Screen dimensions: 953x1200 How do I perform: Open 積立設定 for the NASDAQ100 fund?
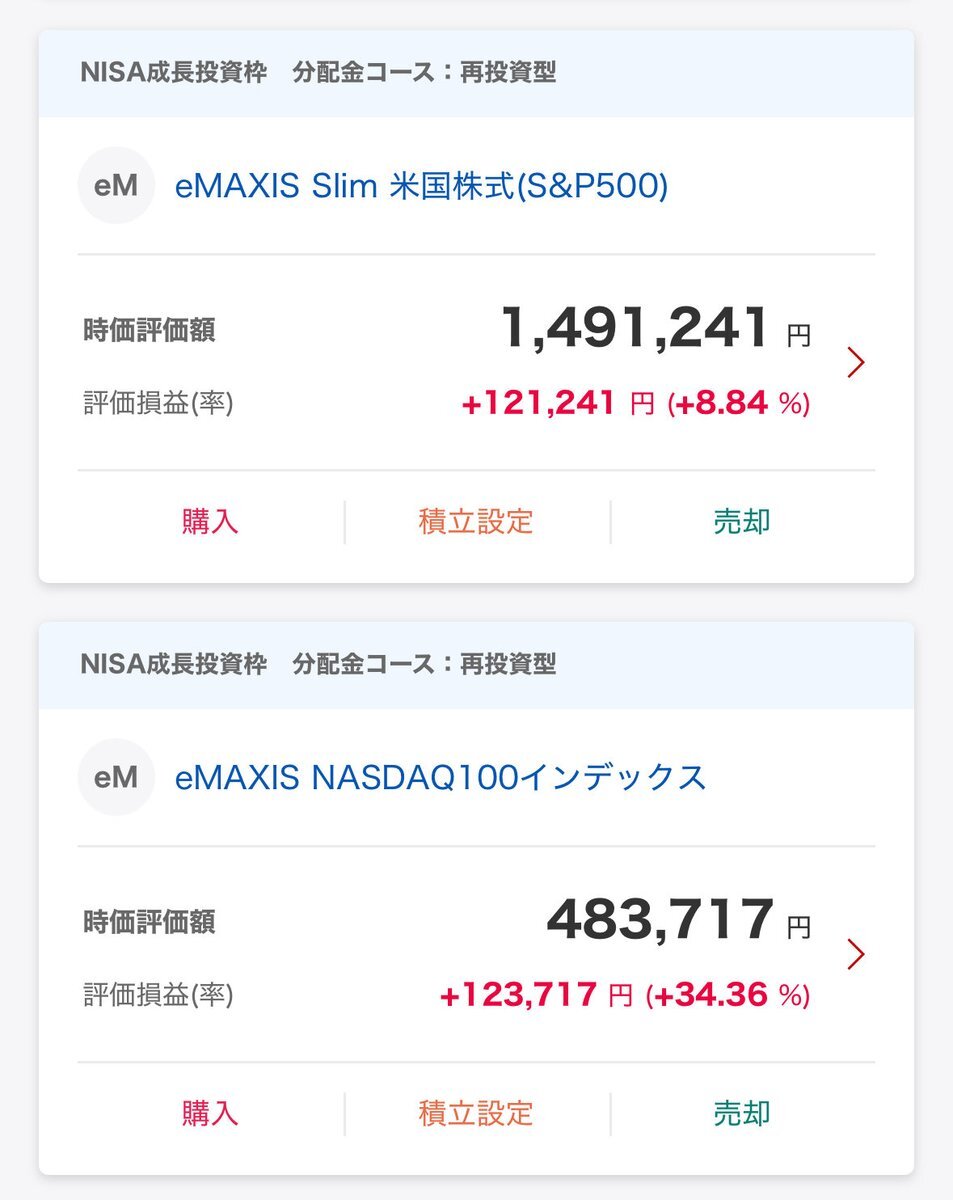[476, 1113]
